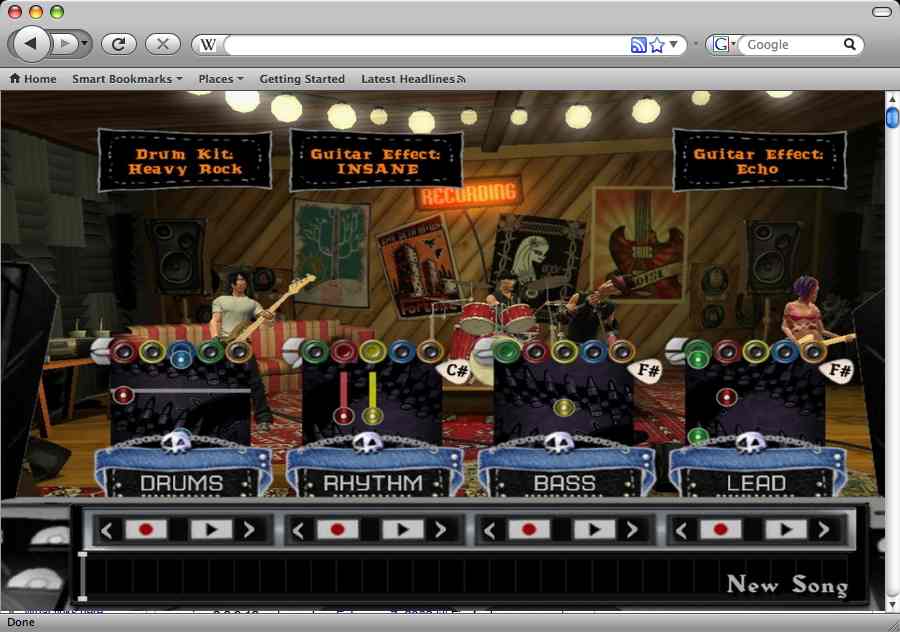Click the search magnifier icon

pos(850,44)
